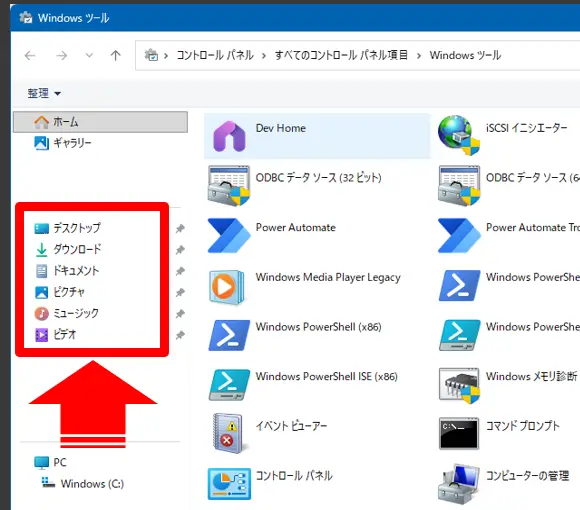The width and height of the screenshot is (580, 510).
Task: Launch Power Automate Troubleshooter icon at right
Action: [x=459, y=236]
